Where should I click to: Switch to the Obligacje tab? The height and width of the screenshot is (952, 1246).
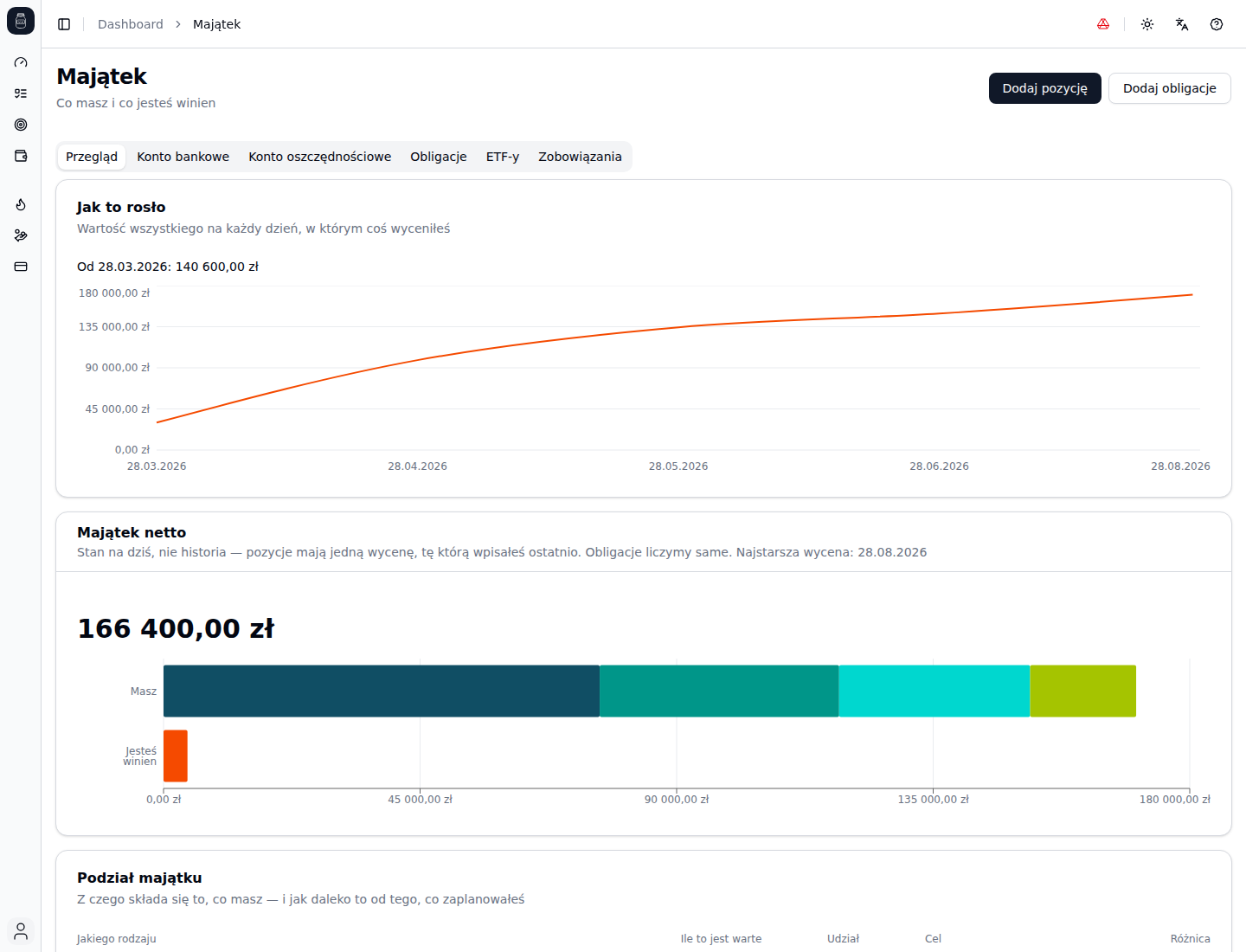[439, 157]
